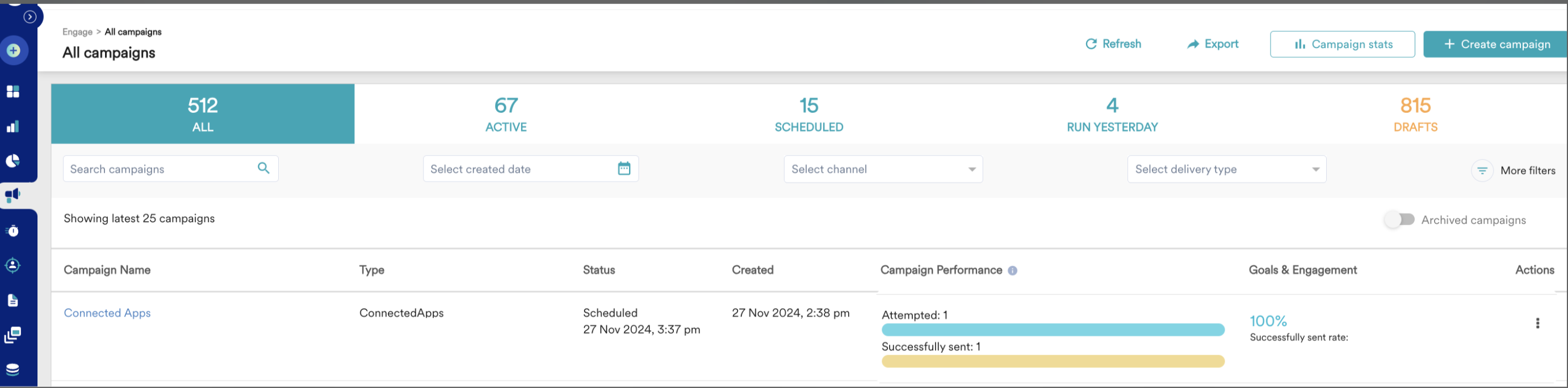Expand the sidebar with the chevron arrow
This screenshot has height=388, width=1568.
[29, 17]
